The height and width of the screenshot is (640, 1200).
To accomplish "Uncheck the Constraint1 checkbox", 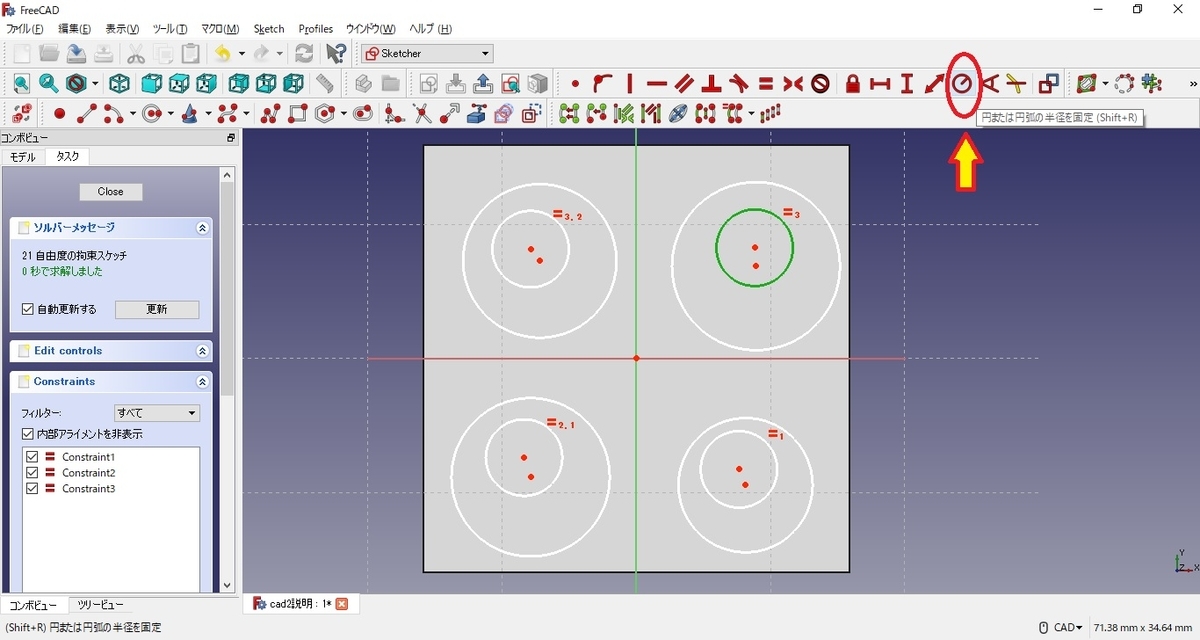I will click(x=32, y=457).
